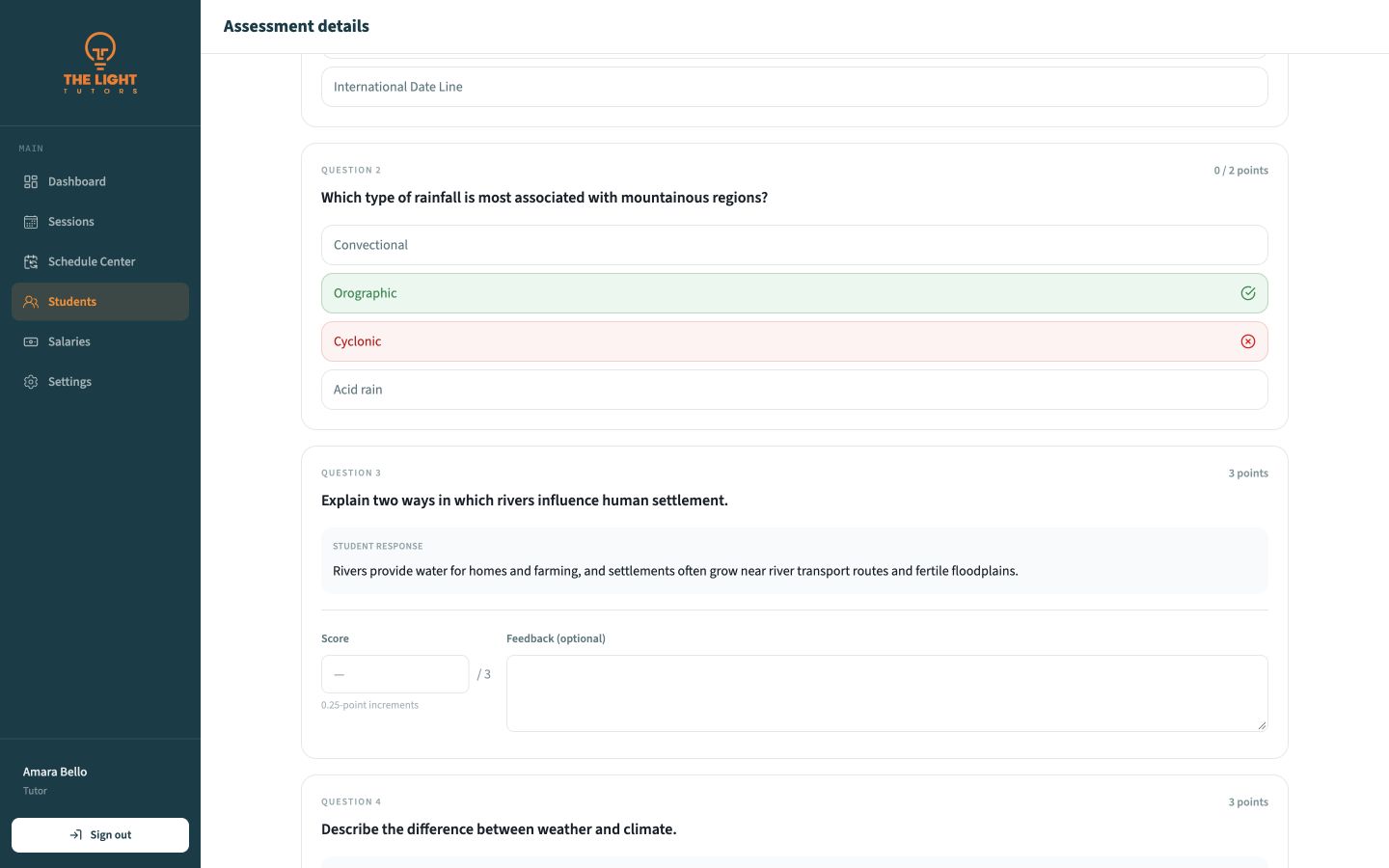Select the Cyclonic answer option
Screen dimensions: 1389x868
pyautogui.click(x=795, y=341)
